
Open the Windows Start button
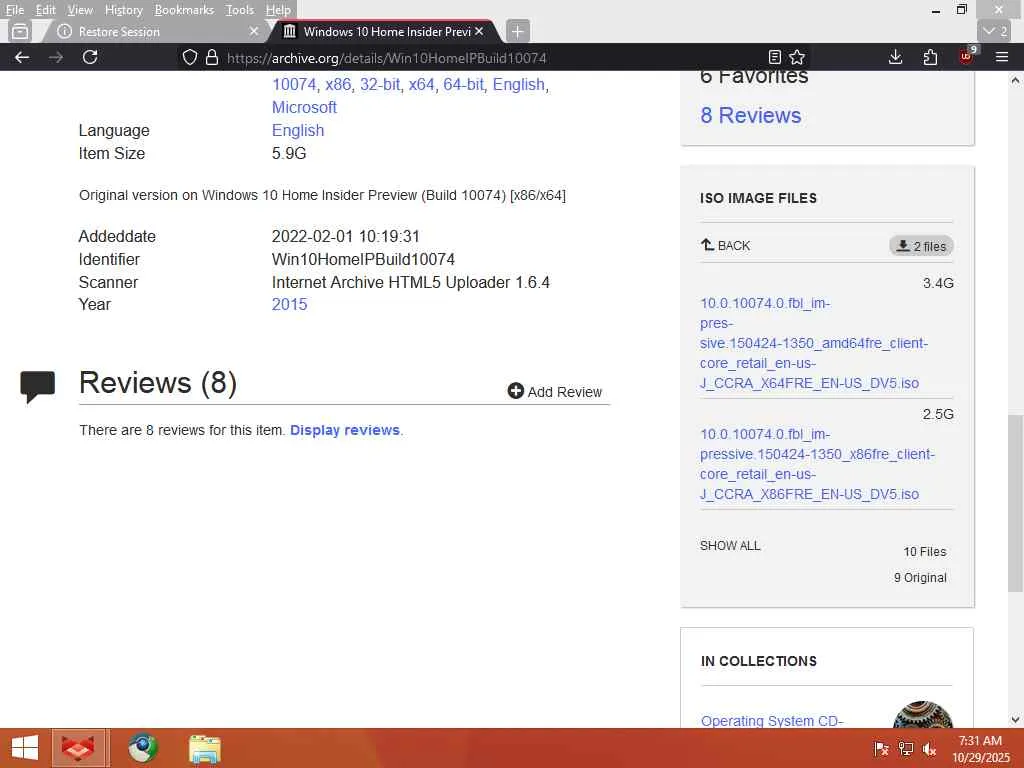point(25,748)
